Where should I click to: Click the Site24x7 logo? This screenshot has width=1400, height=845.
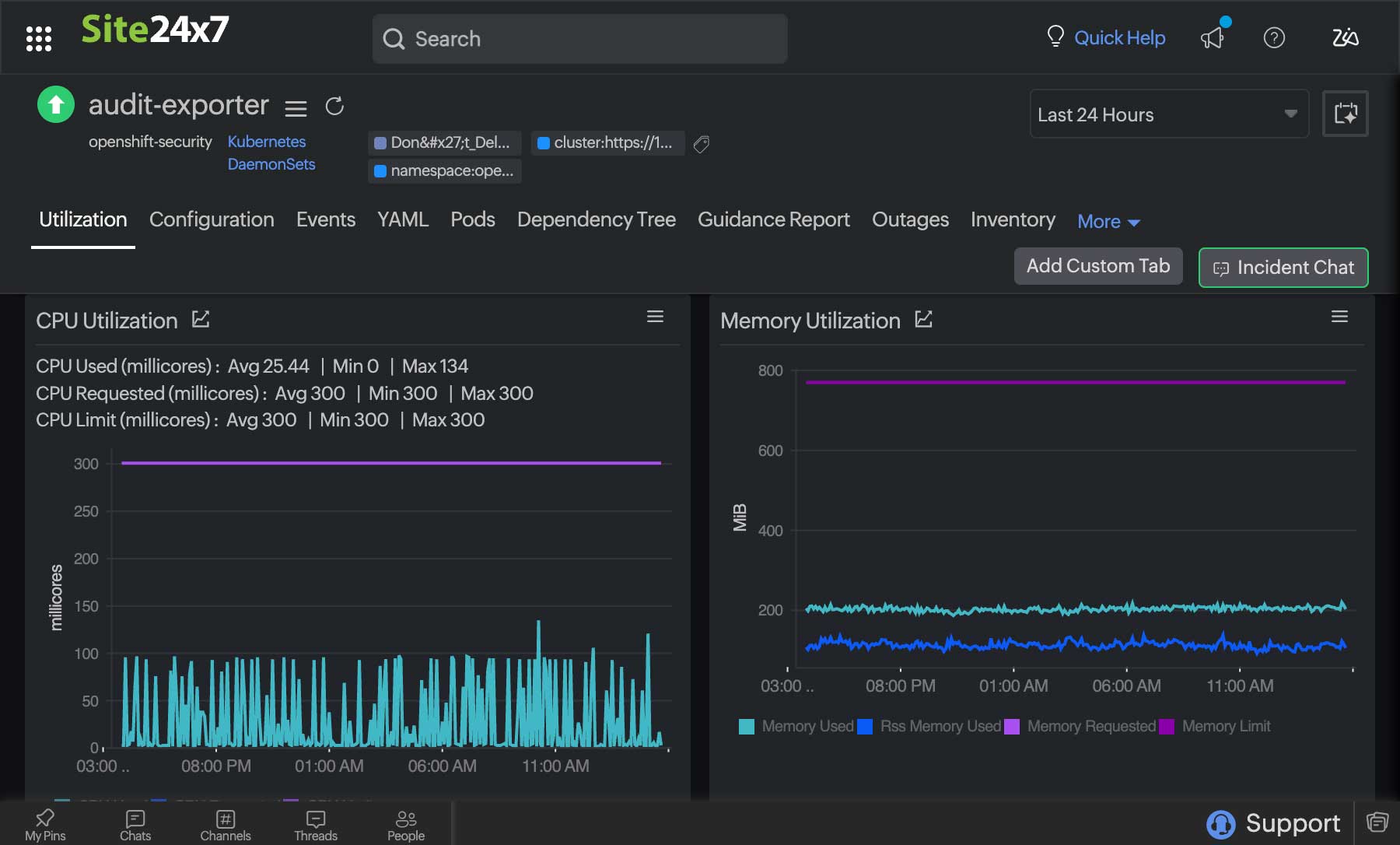tap(155, 30)
